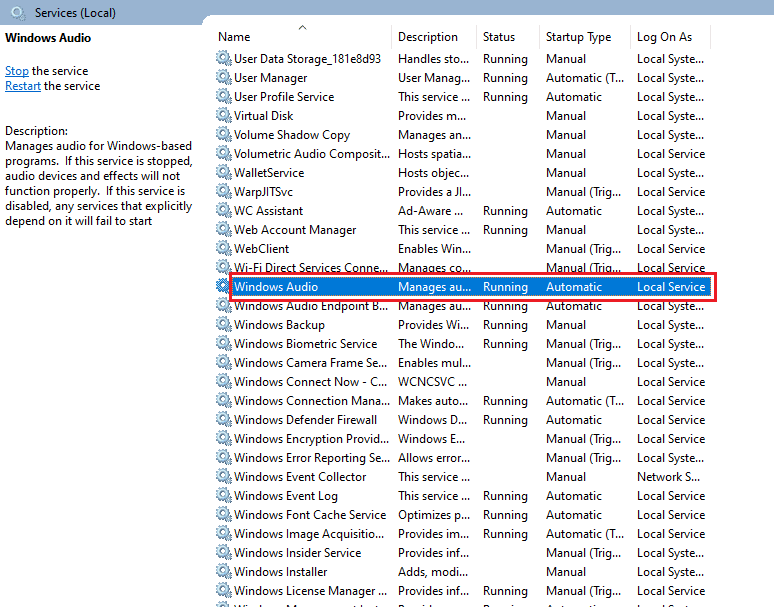774x607 pixels.
Task: Sort by the Startup Type column header
Action: click(578, 37)
